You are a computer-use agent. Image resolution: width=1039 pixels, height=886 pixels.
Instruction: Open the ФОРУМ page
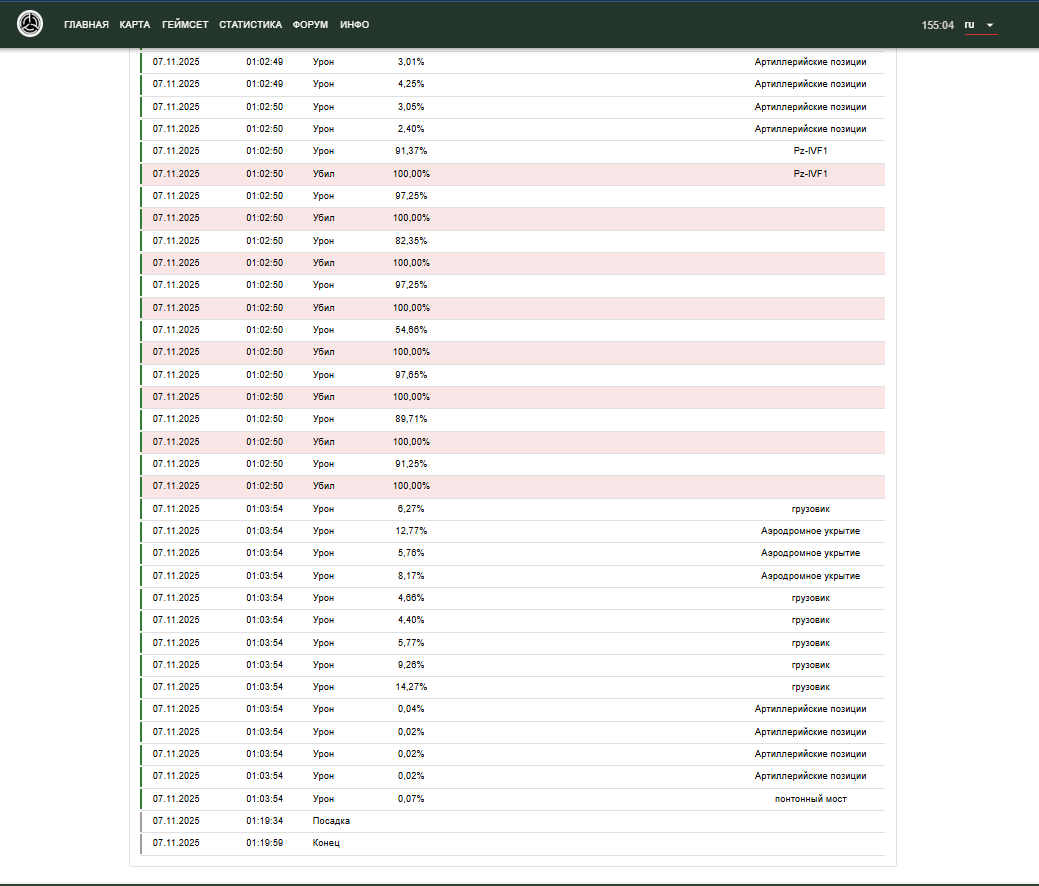[310, 25]
